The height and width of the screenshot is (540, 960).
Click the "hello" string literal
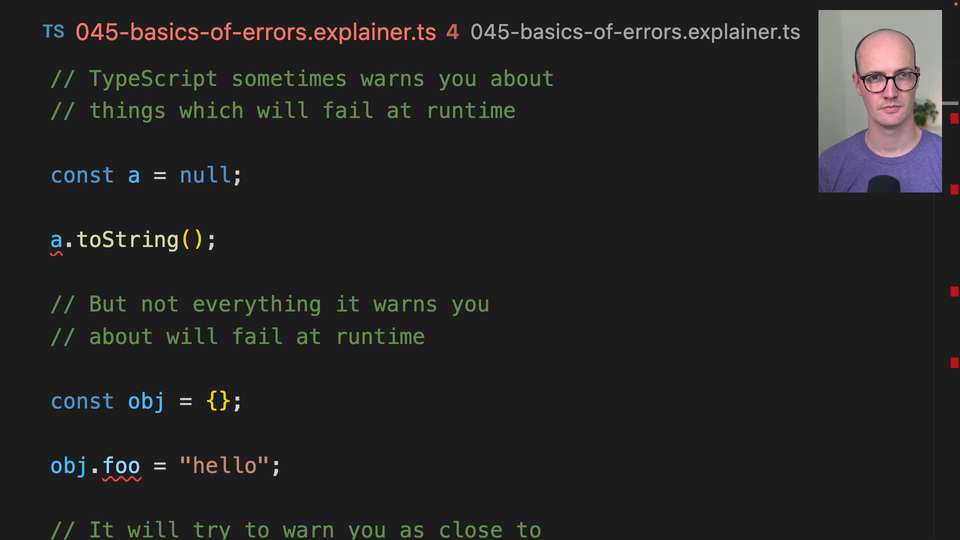224,466
